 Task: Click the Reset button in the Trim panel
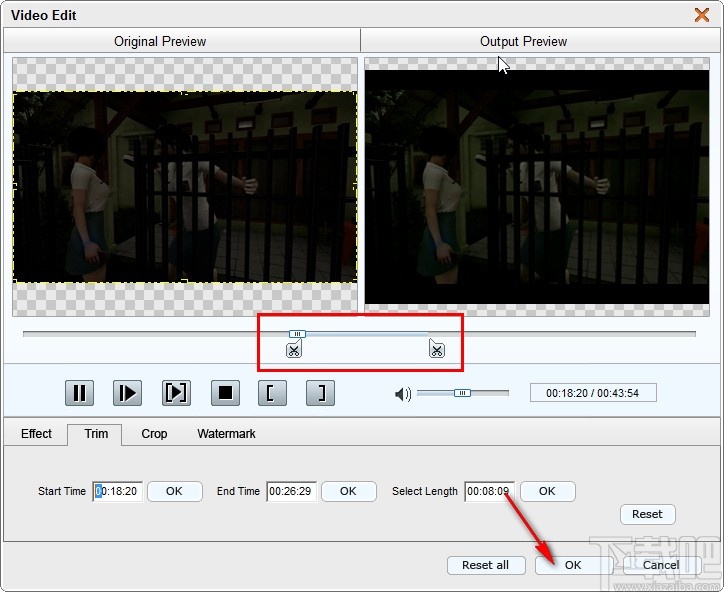click(647, 514)
